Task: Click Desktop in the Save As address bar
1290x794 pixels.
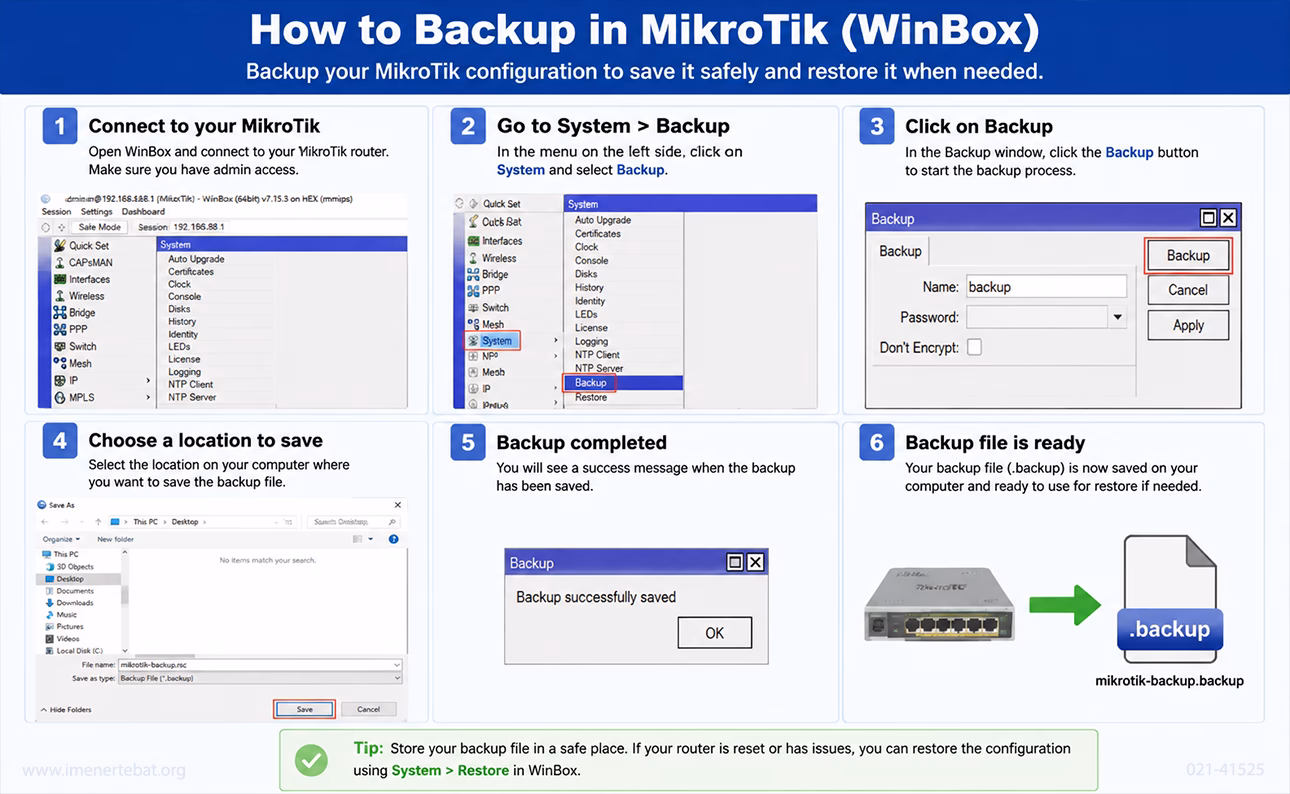Action: click(x=185, y=522)
